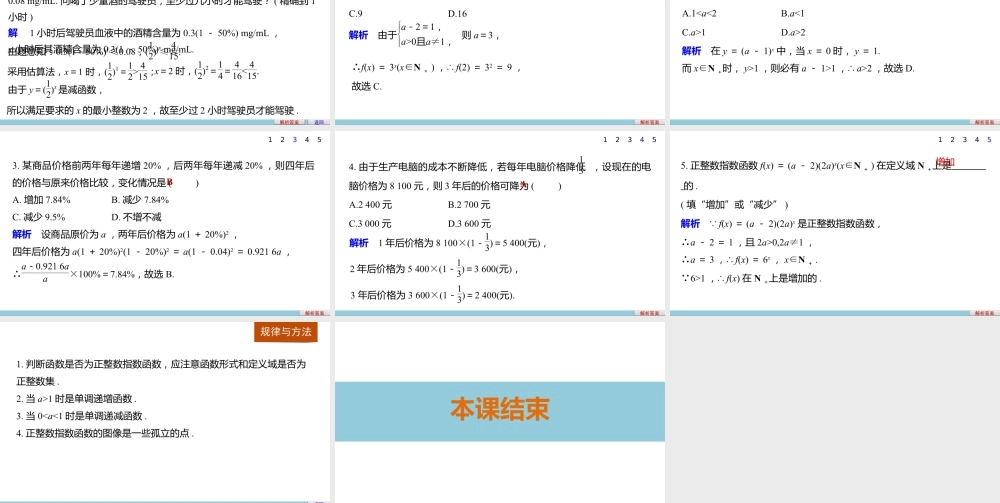Select option A.1<a<2

tap(699, 13)
